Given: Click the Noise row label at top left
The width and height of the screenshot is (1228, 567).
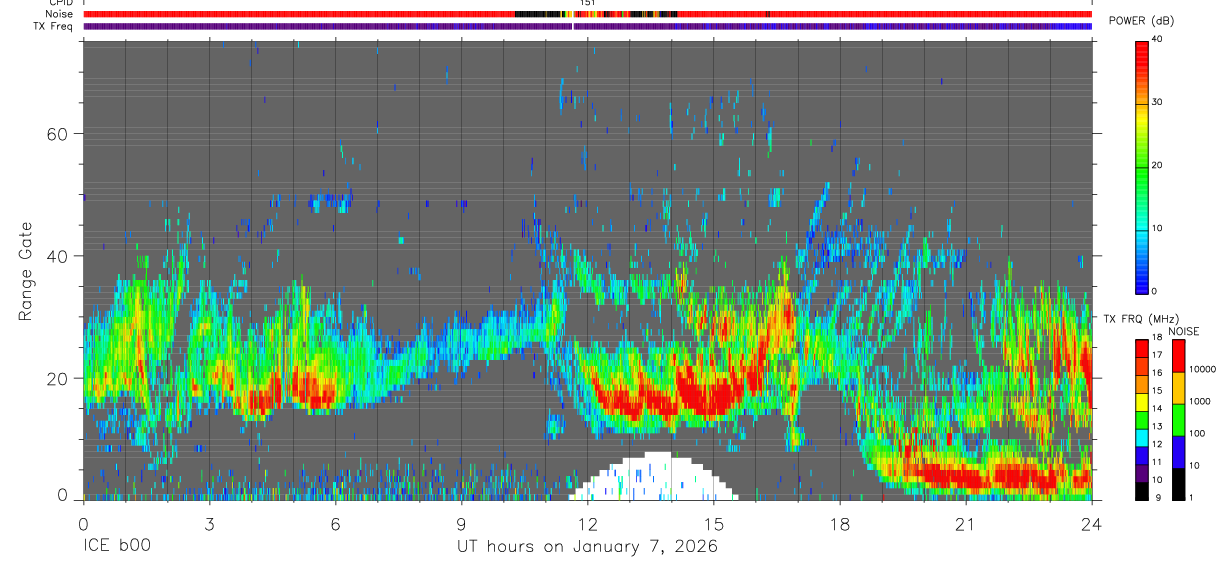Looking at the screenshot, I should point(61,14).
